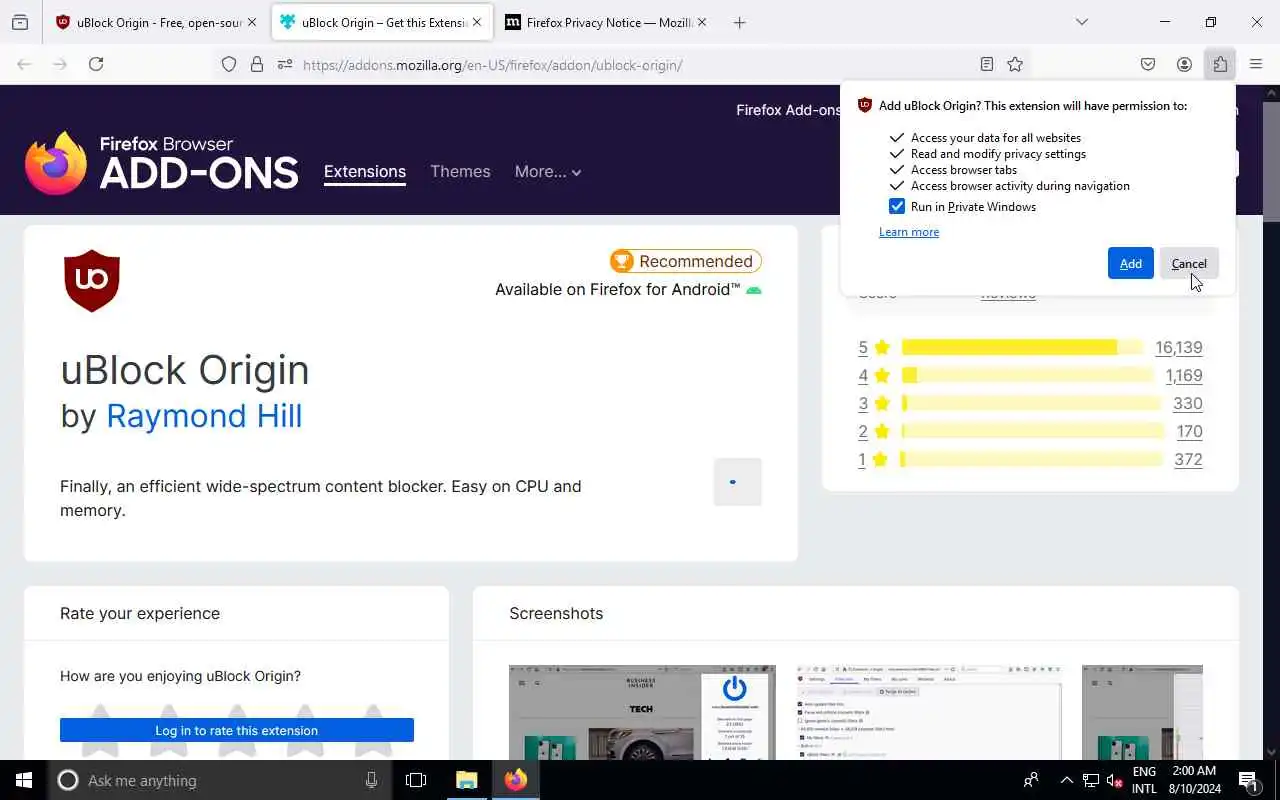Switch to Firefox Privacy Notice tab
The height and width of the screenshot is (800, 1280).
pos(606,22)
